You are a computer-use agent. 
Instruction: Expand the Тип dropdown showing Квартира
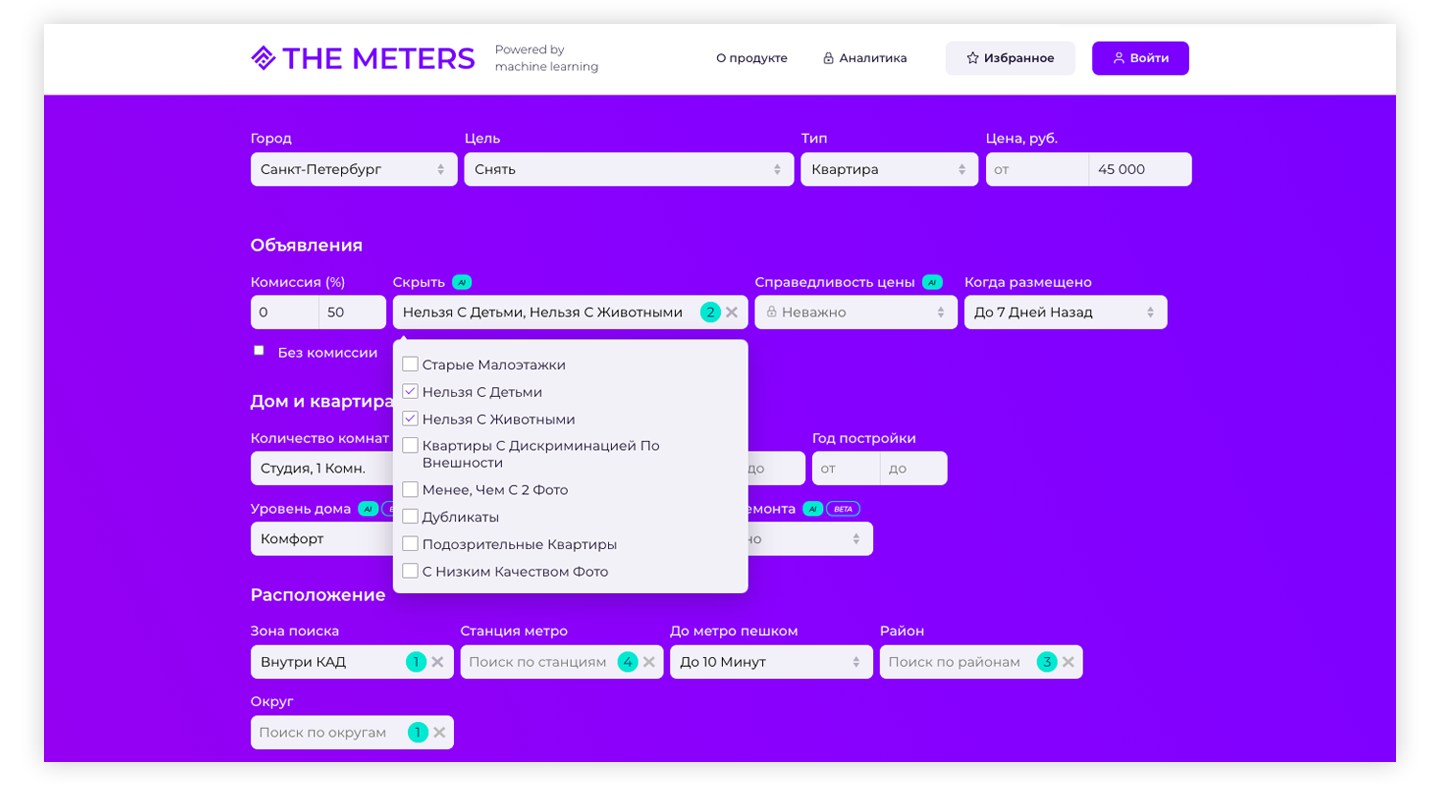point(888,169)
